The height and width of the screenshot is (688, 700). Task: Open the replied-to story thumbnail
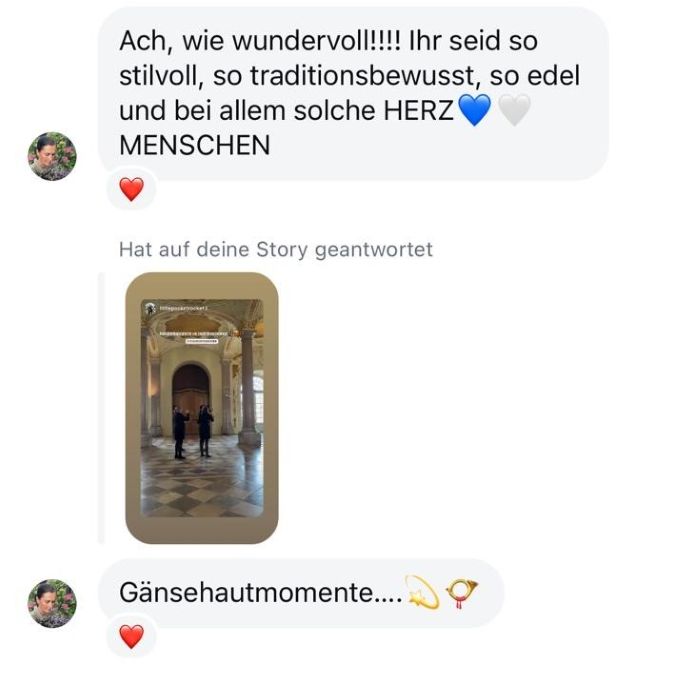202,408
